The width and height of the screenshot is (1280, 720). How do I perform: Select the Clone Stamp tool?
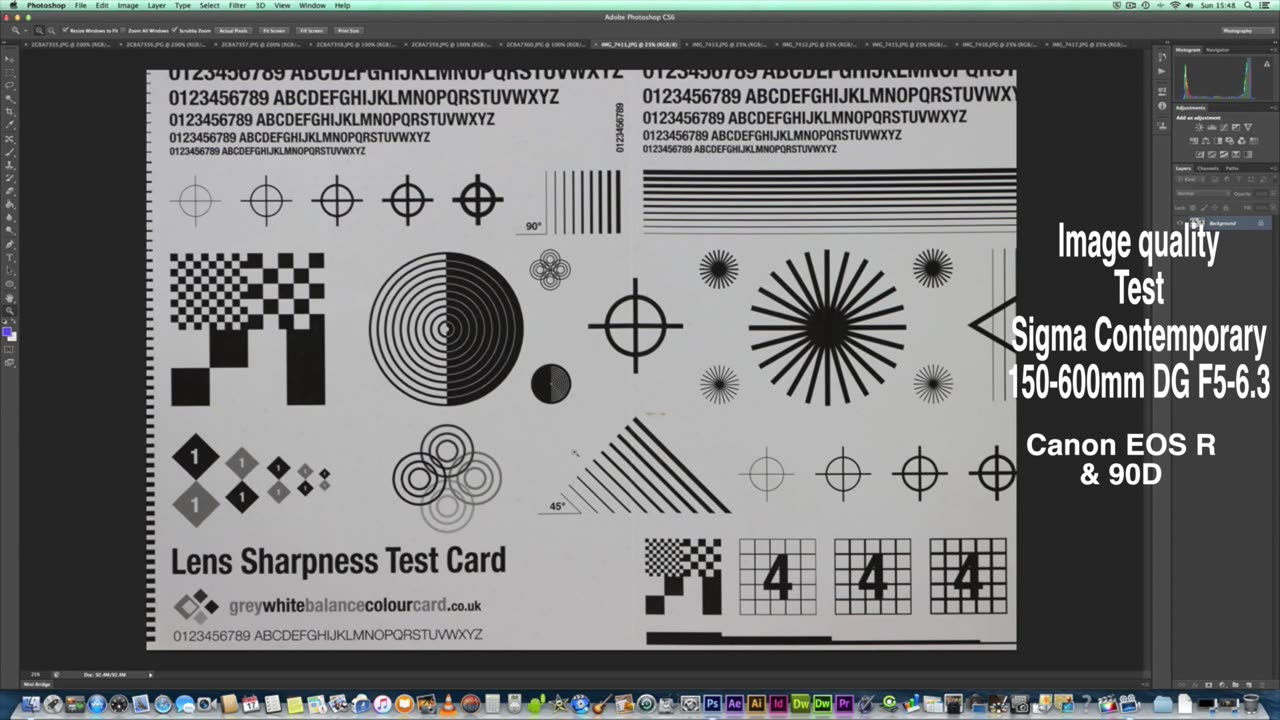point(9,164)
